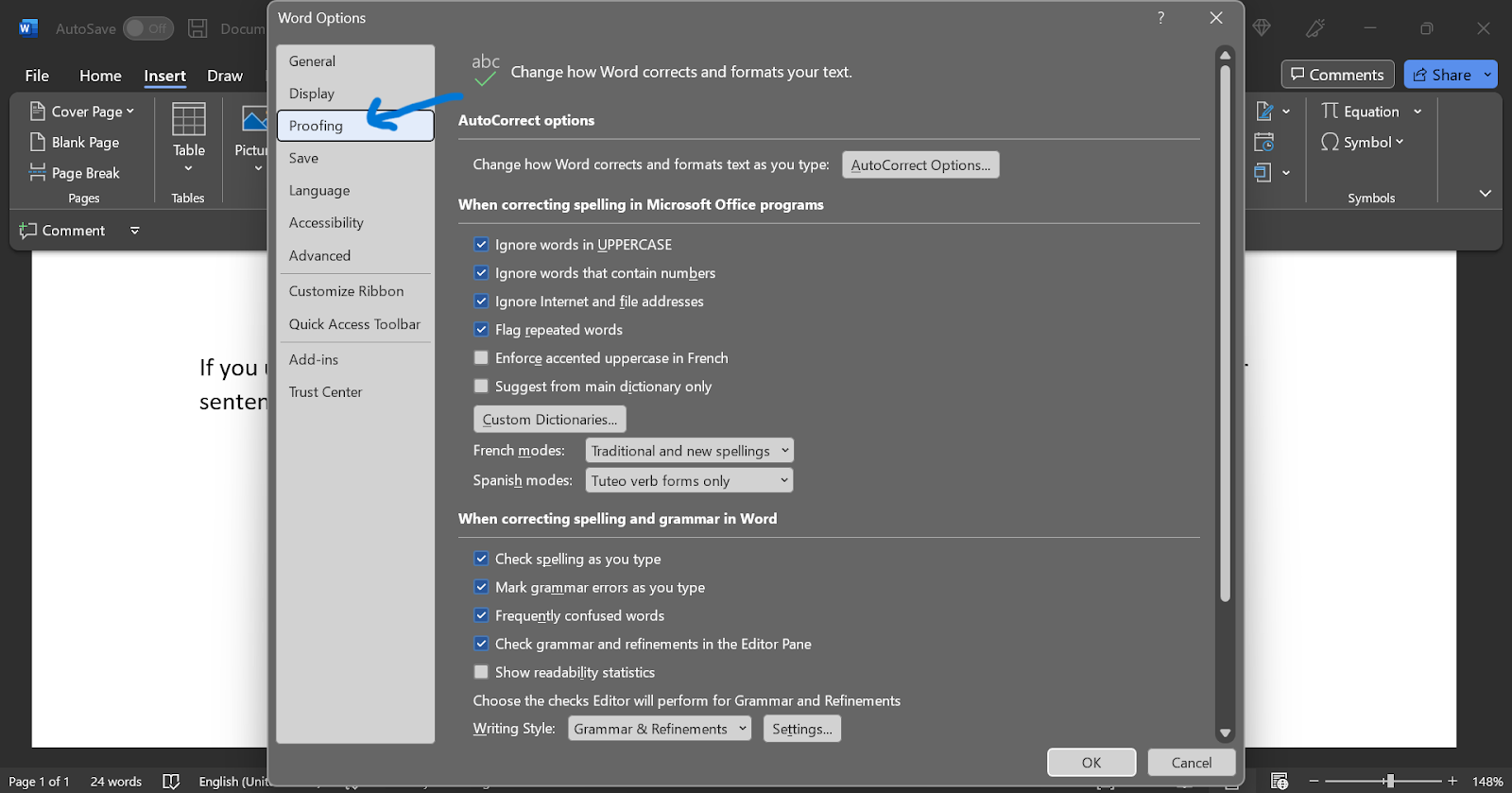The image size is (1512, 793).
Task: Click the Writing Style Settings button
Action: point(802,729)
